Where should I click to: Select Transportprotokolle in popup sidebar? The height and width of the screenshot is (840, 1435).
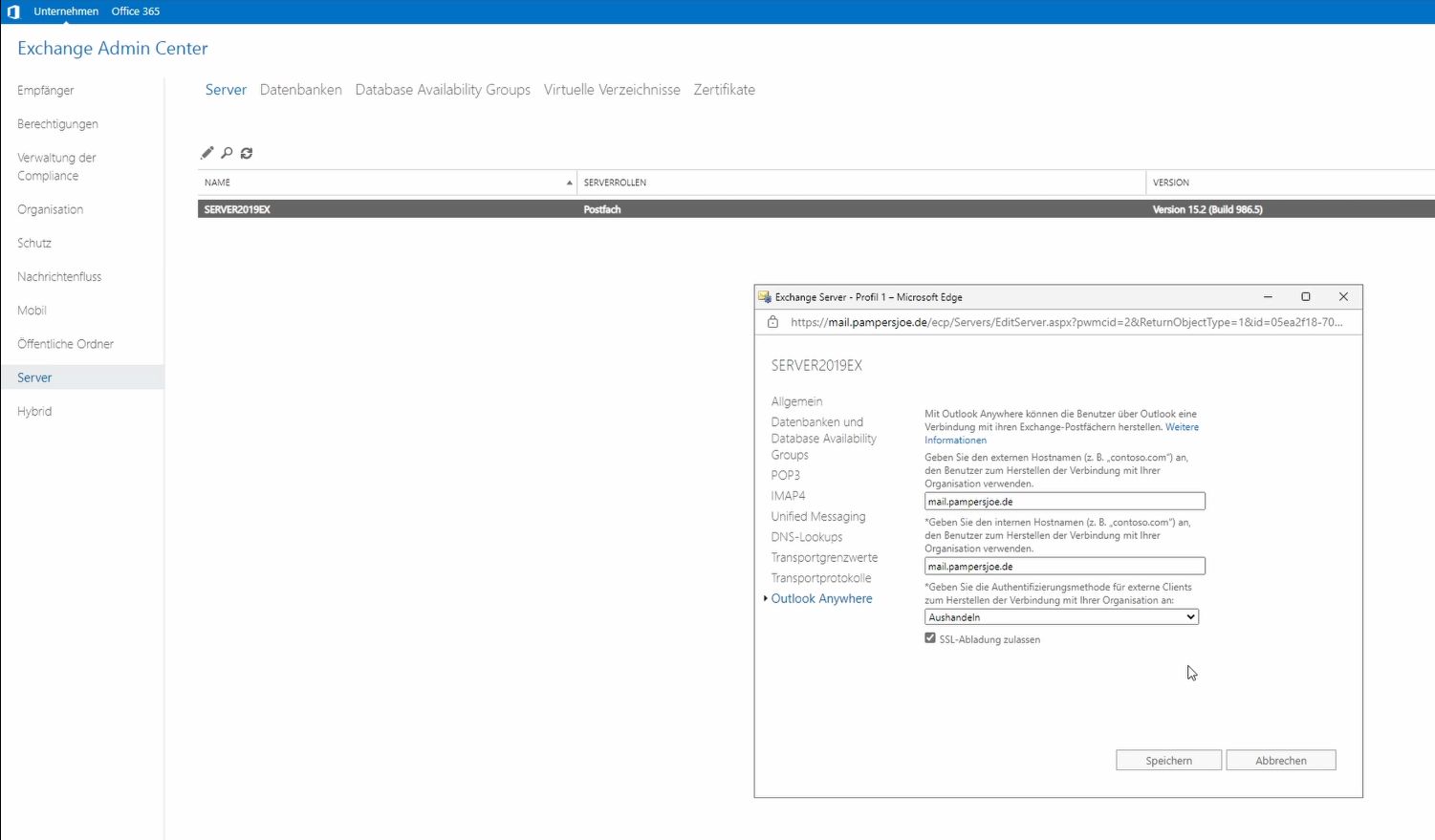click(x=821, y=578)
